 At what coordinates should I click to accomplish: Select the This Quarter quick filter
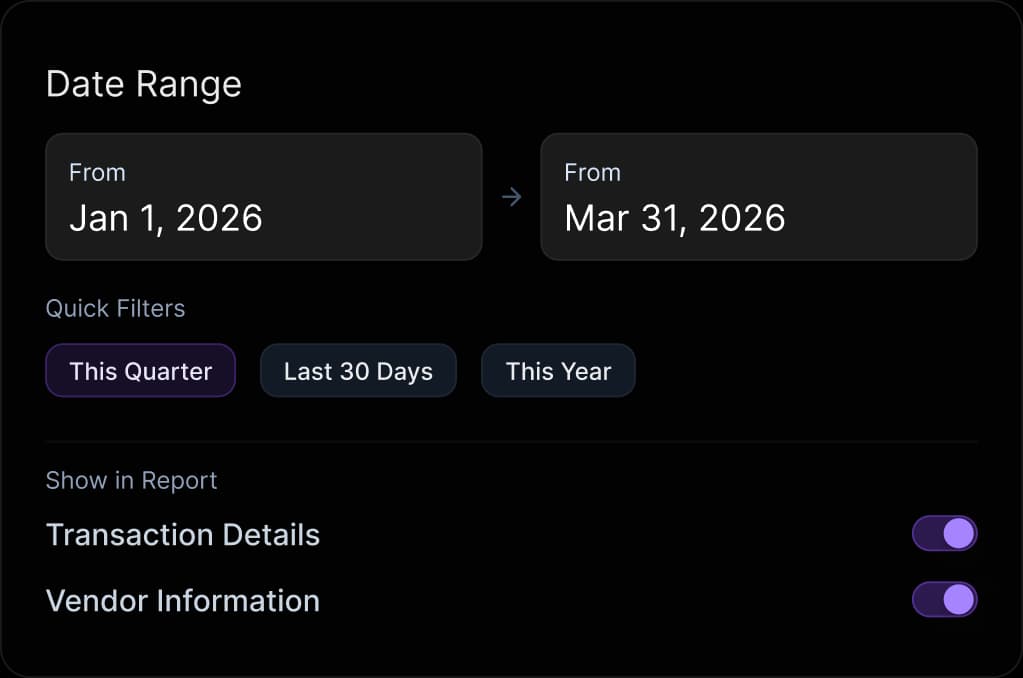tap(140, 371)
